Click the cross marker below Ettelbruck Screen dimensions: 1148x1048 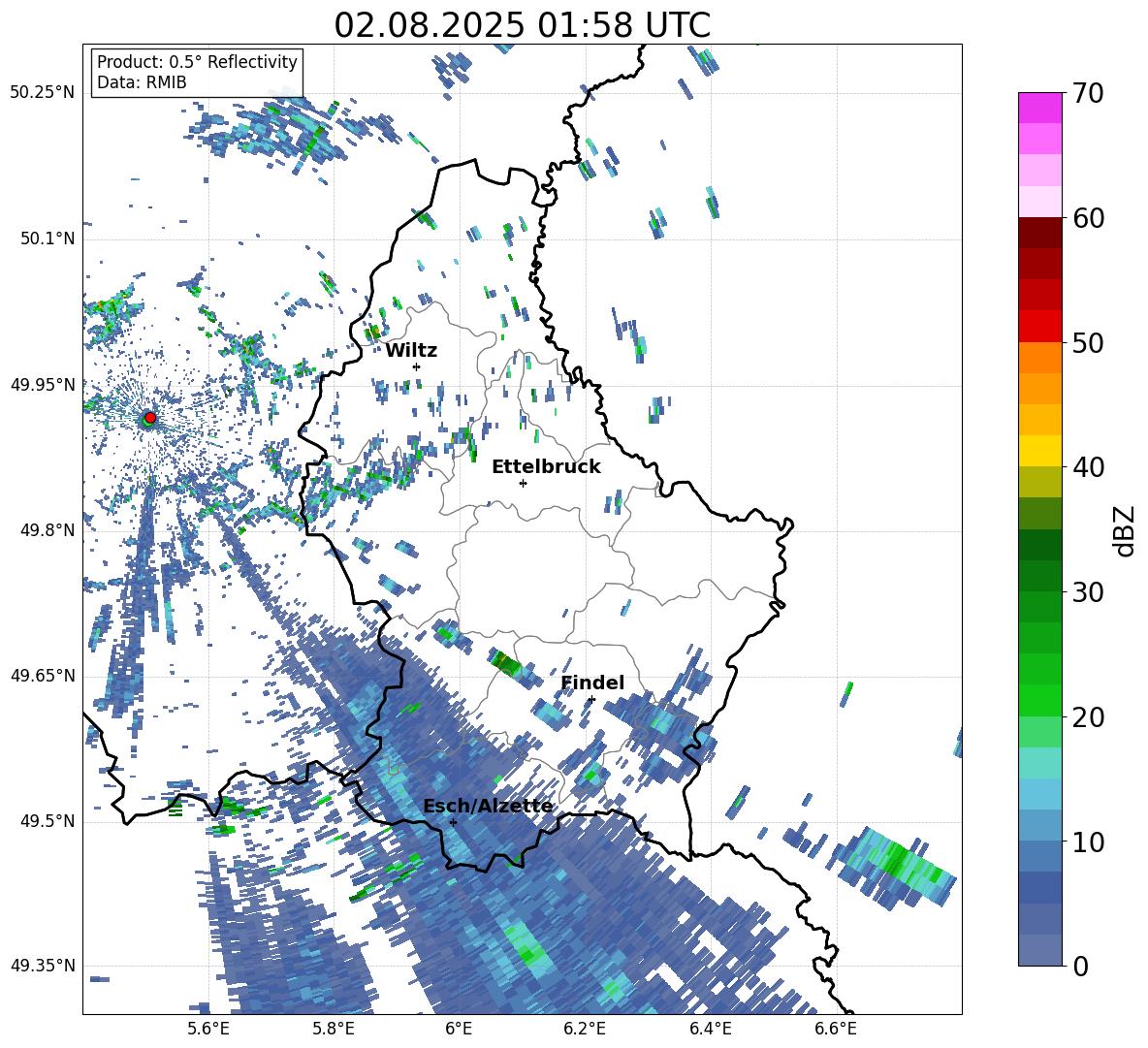(523, 483)
